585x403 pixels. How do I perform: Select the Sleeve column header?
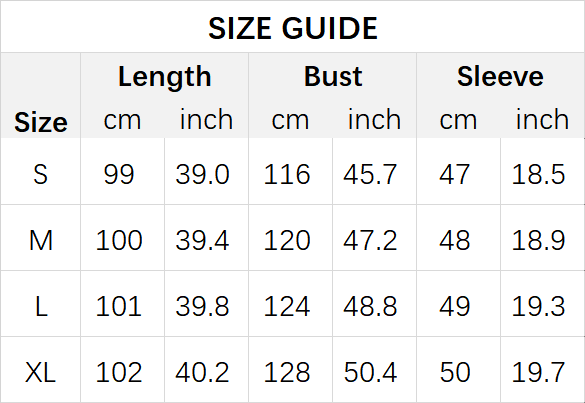[x=500, y=76]
